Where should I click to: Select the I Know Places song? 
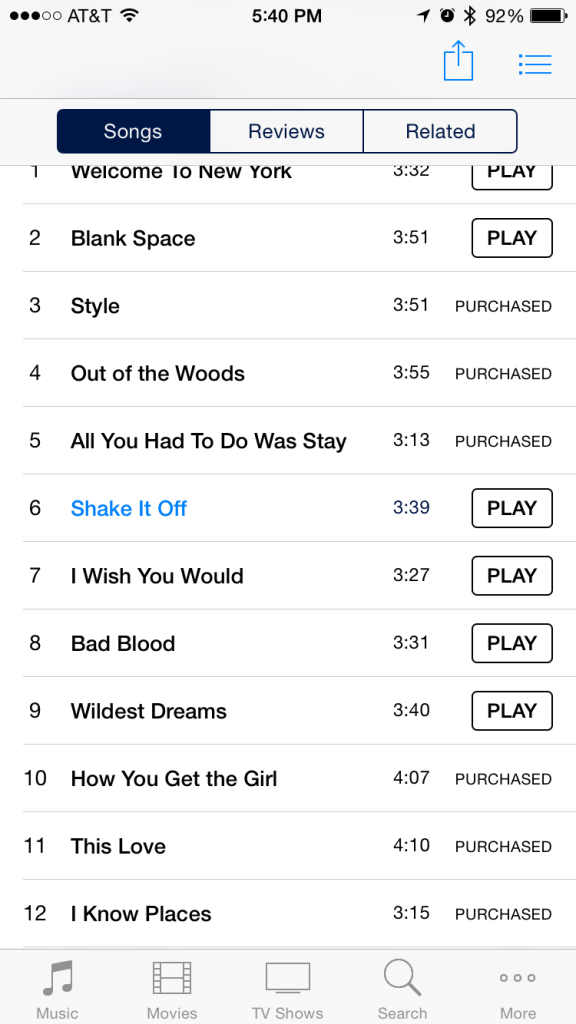(x=141, y=914)
